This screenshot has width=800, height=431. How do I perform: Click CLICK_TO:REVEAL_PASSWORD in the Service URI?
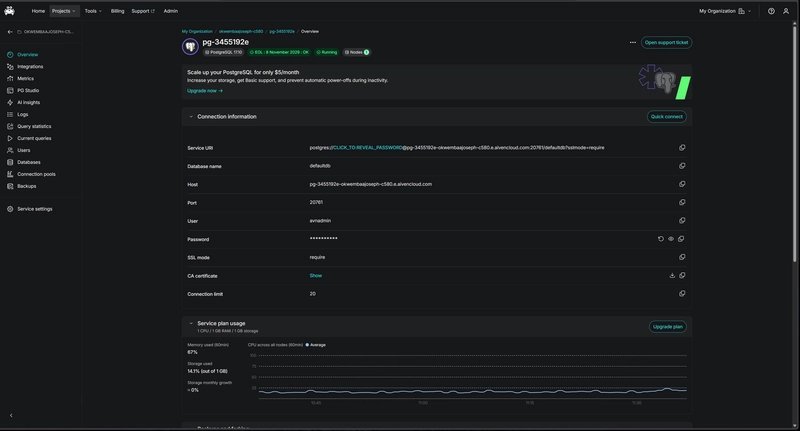pos(367,148)
